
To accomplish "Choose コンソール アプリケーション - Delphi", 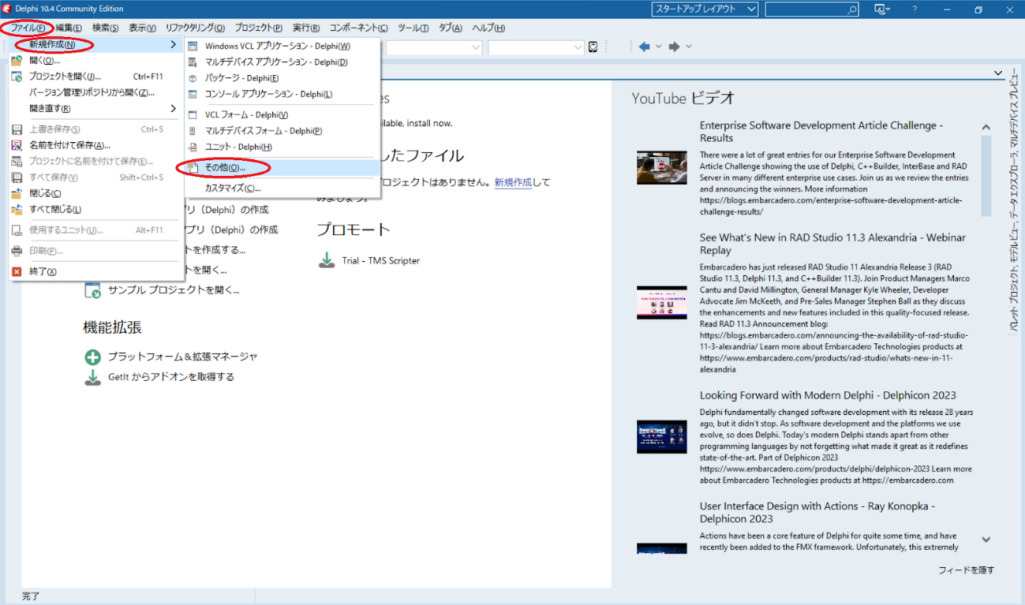I will [x=282, y=94].
